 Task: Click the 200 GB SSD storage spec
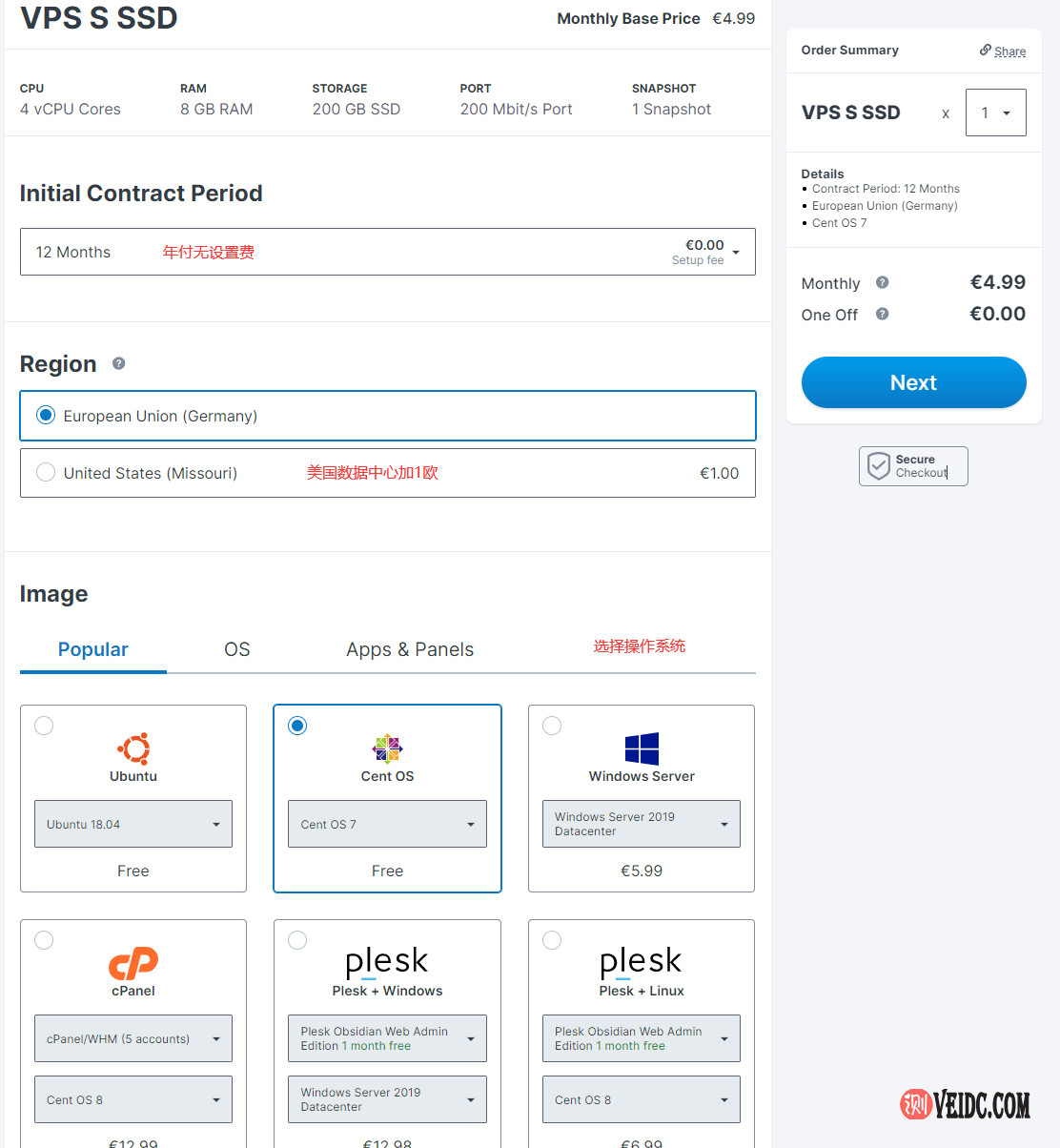click(x=357, y=109)
